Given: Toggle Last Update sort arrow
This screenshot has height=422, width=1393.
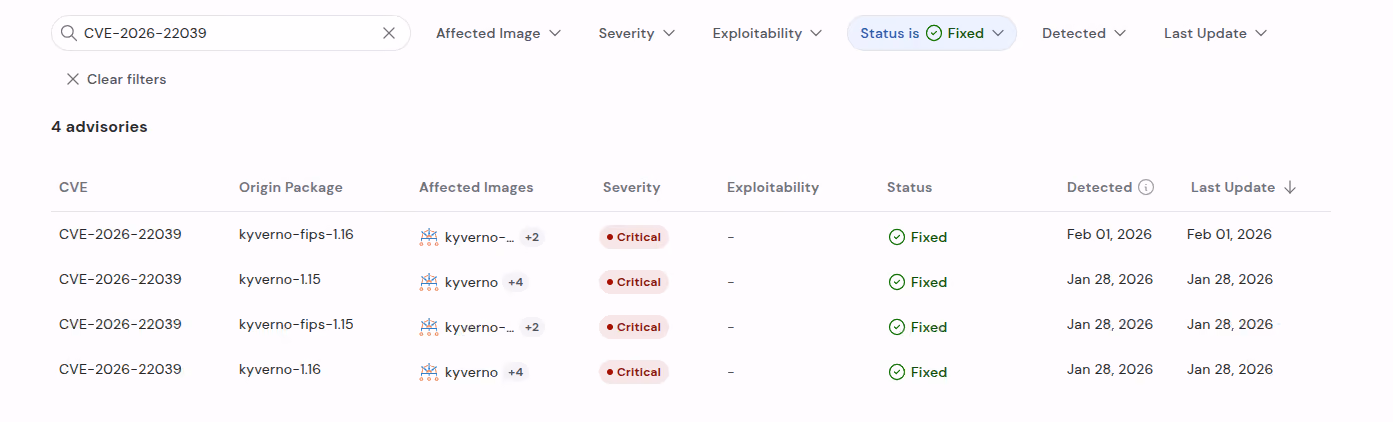Looking at the screenshot, I should pyautogui.click(x=1290, y=187).
